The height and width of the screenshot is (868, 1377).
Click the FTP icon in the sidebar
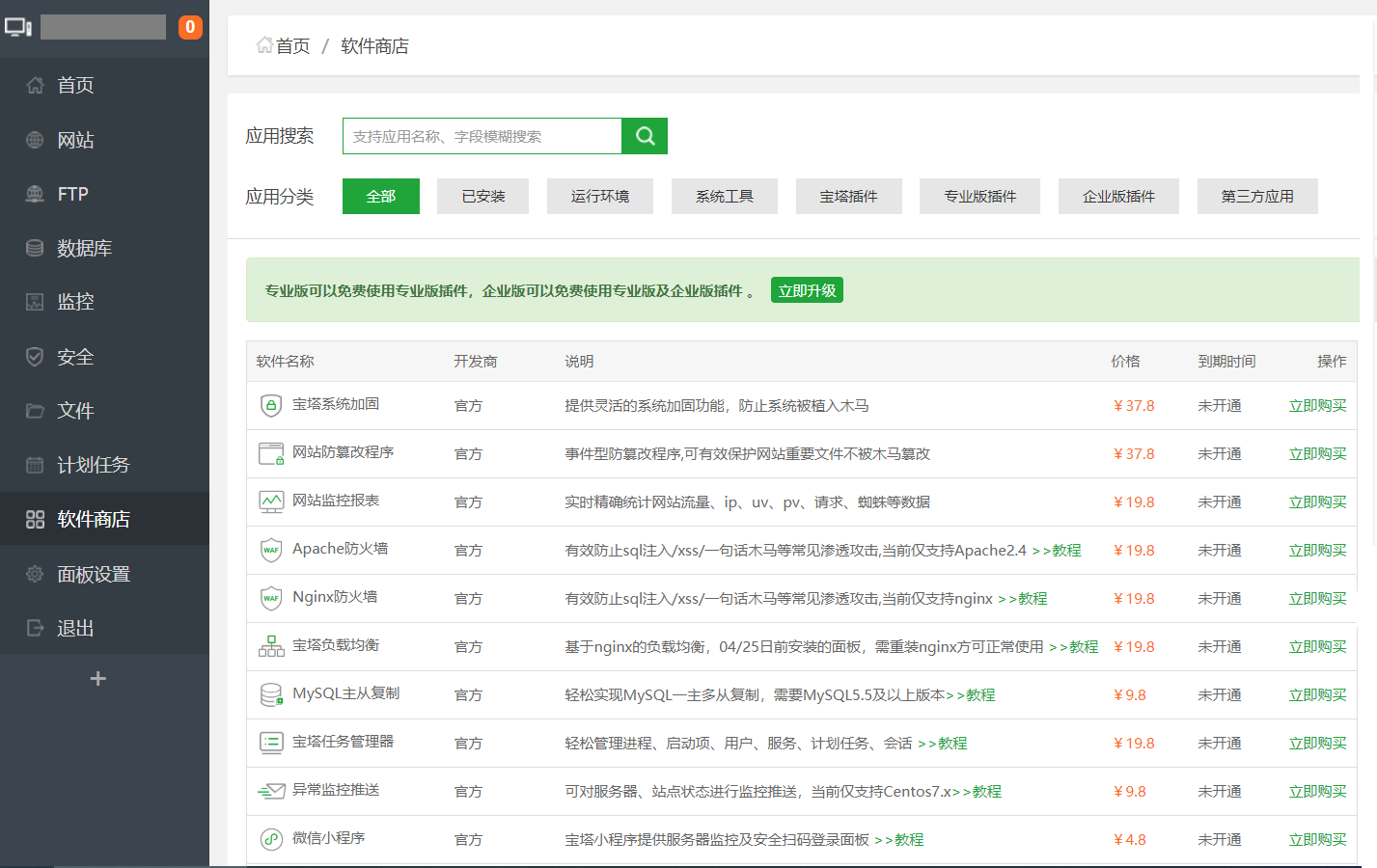tap(35, 194)
